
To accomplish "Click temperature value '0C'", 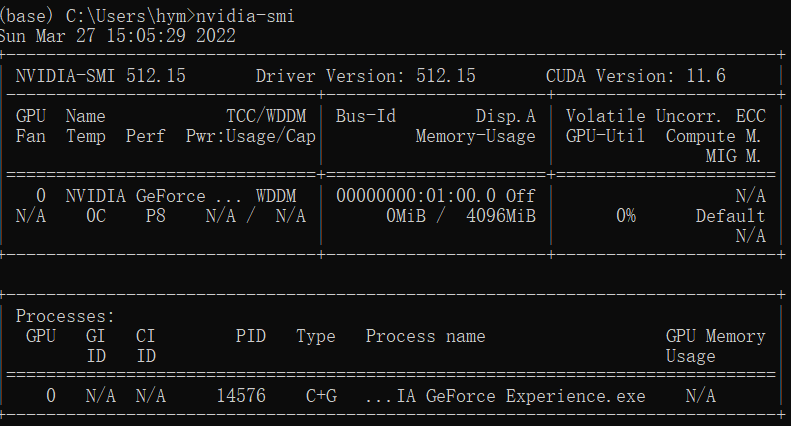I will (x=95, y=216).
